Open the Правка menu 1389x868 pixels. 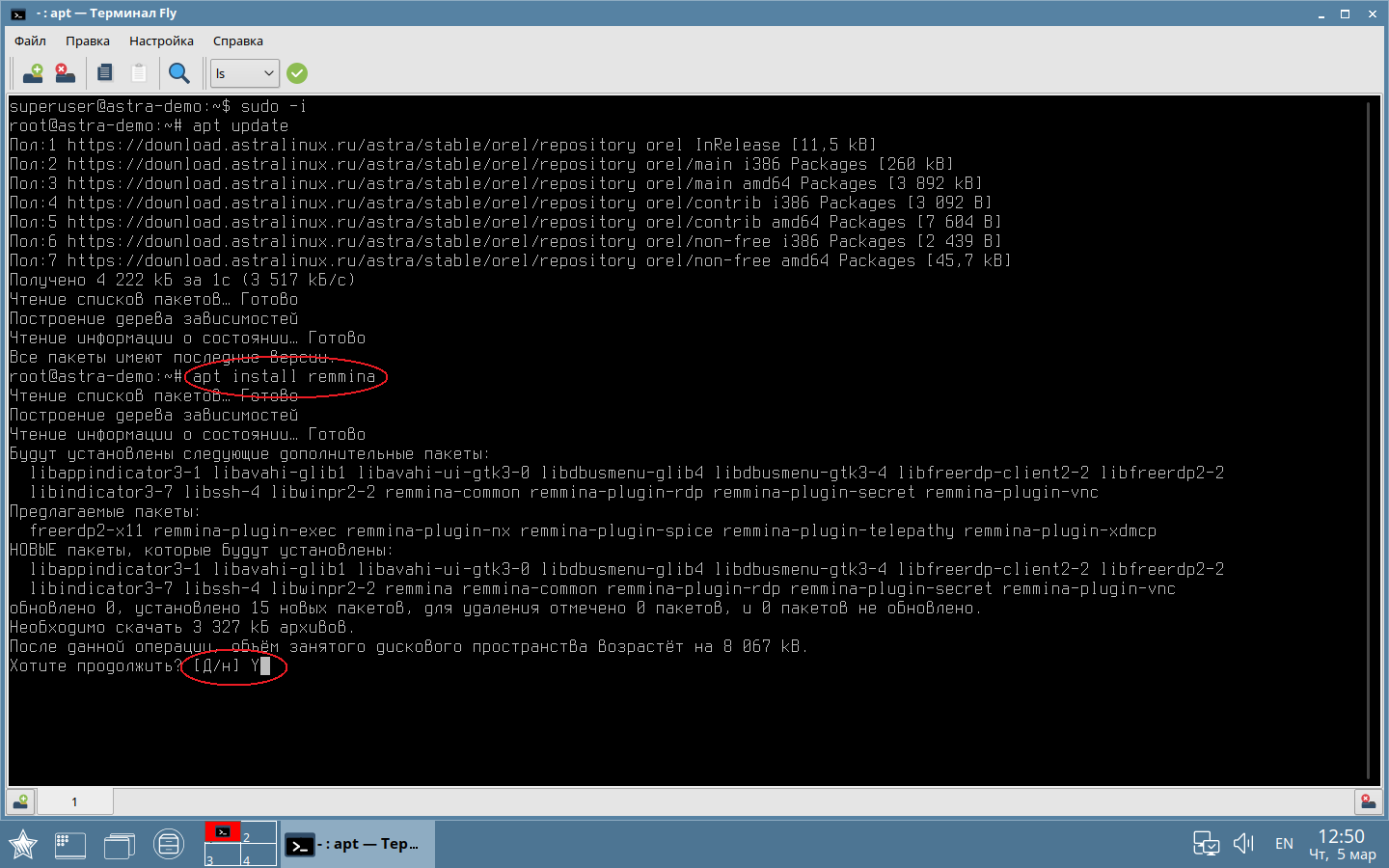87,41
